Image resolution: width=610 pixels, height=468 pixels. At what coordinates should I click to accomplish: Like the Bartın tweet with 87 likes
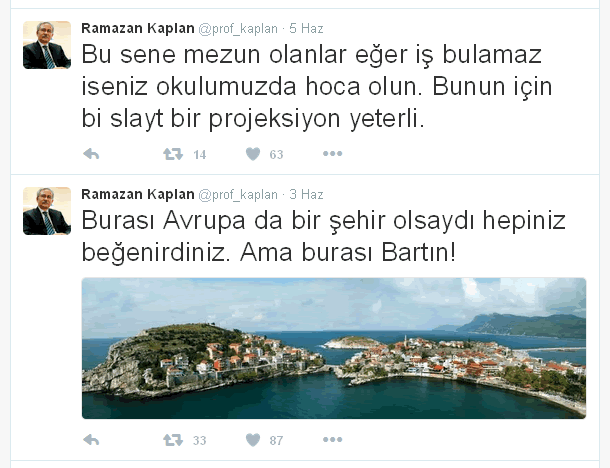tap(253, 440)
